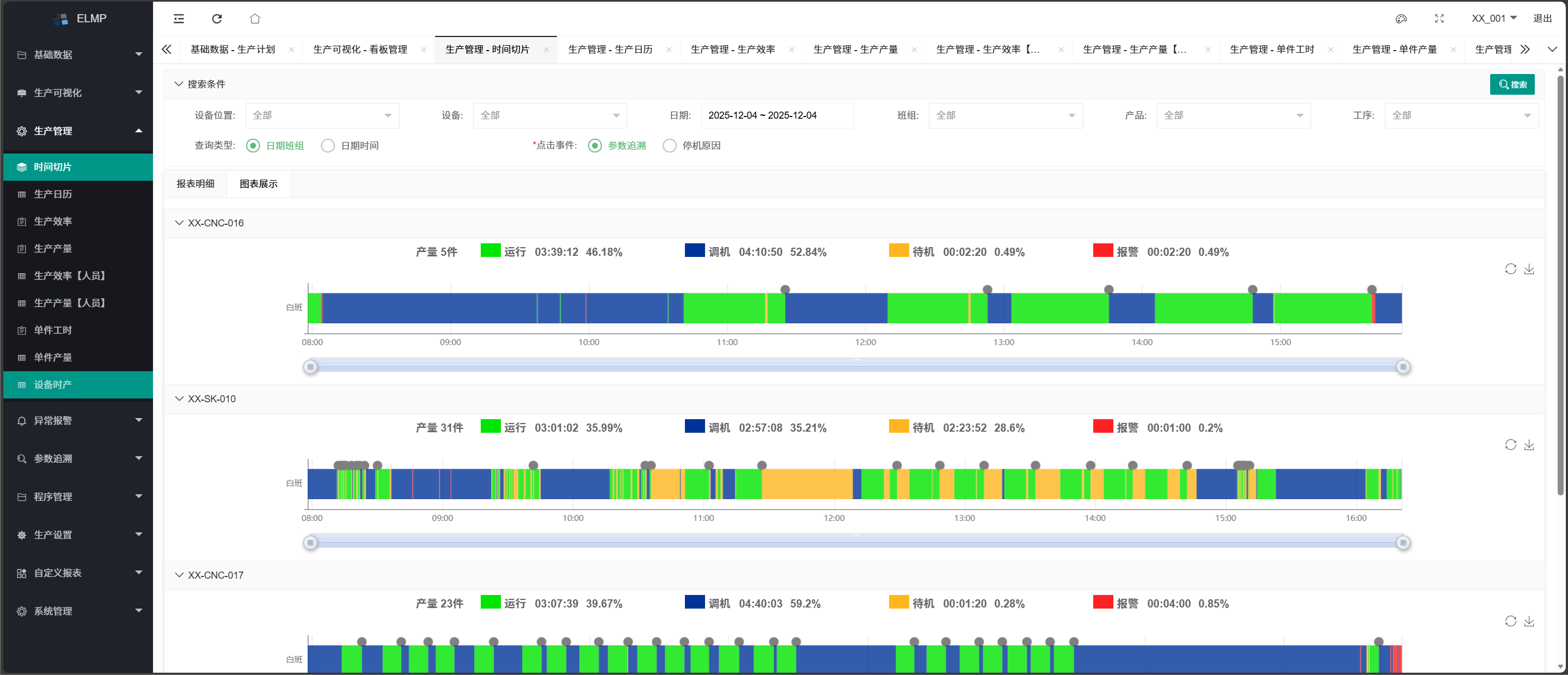This screenshot has height=675, width=1568.
Task: Click 退出 to log out
Action: tap(1542, 19)
